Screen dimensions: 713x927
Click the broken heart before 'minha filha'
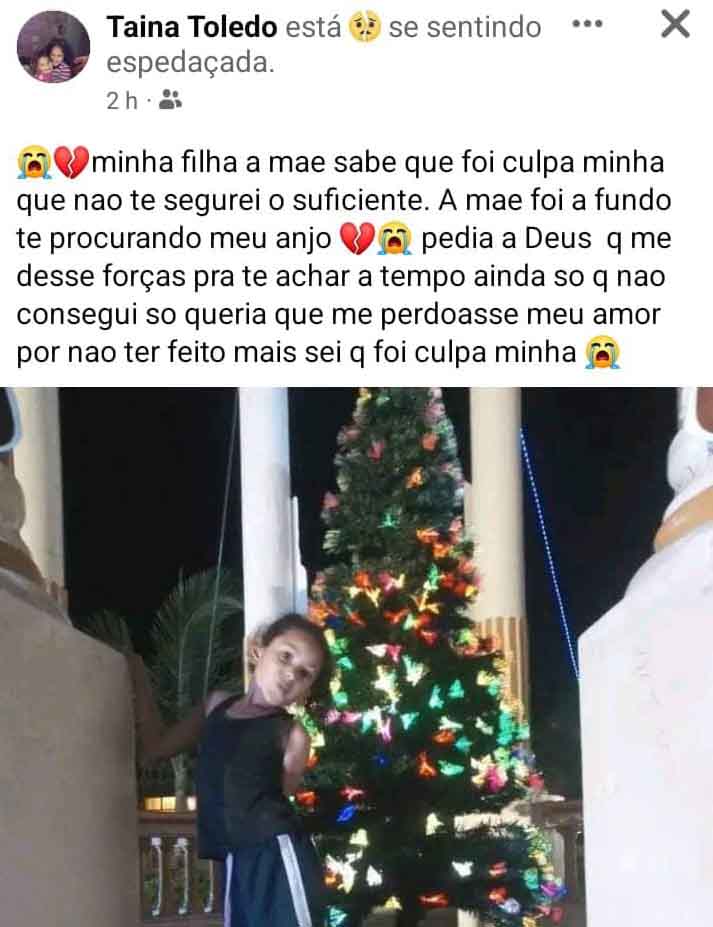72,163
